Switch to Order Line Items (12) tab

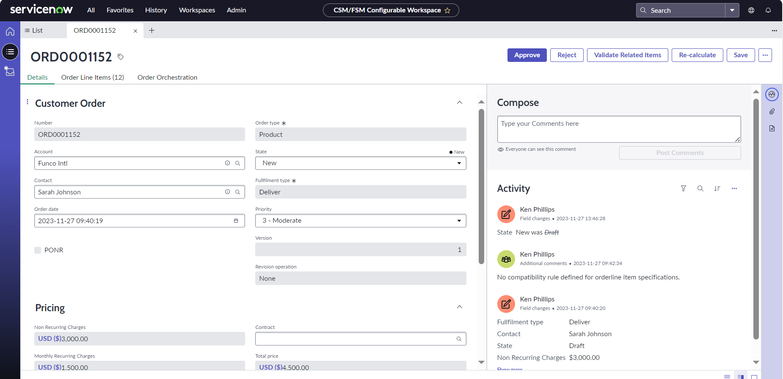[92, 77]
